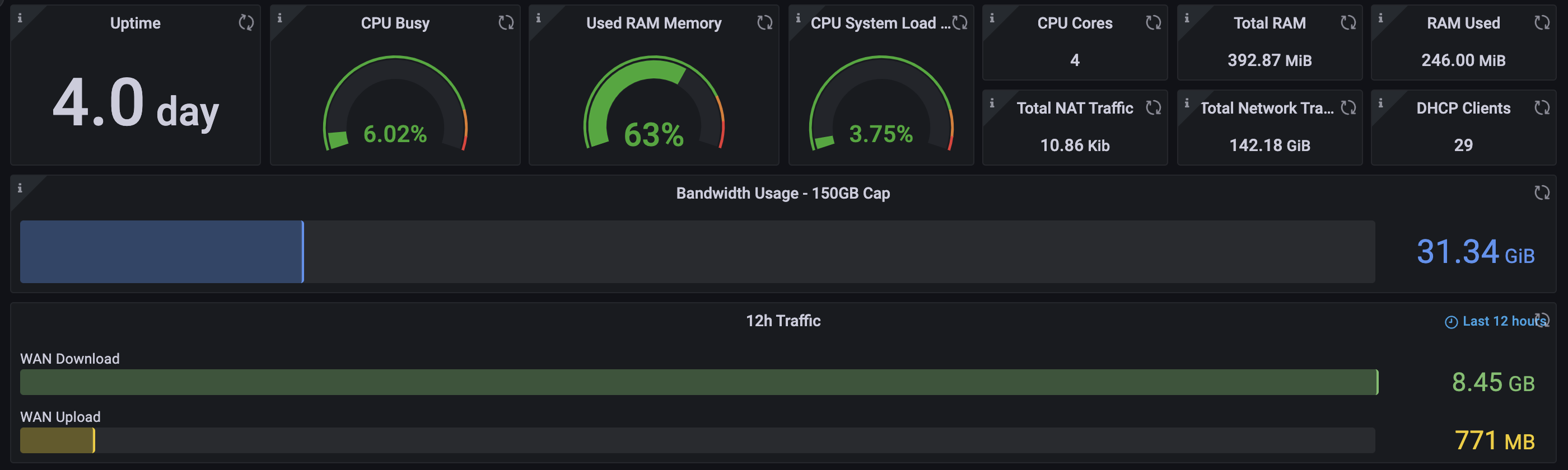This screenshot has width=1568, height=470.
Task: Open the CPU Cores panel title menu
Action: [x=1074, y=23]
